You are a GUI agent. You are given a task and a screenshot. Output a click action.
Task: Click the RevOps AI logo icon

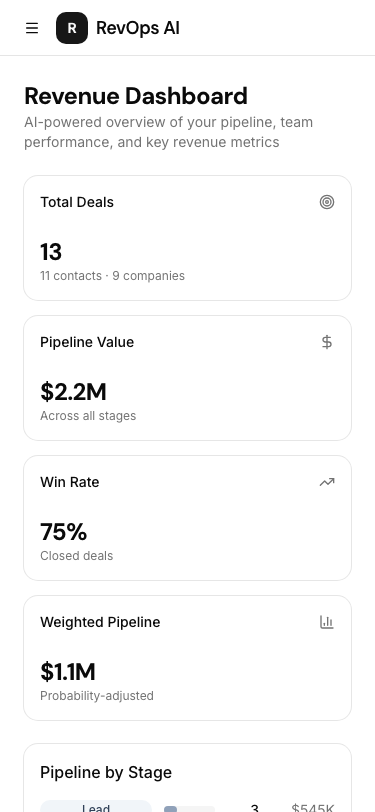pyautogui.click(x=72, y=28)
